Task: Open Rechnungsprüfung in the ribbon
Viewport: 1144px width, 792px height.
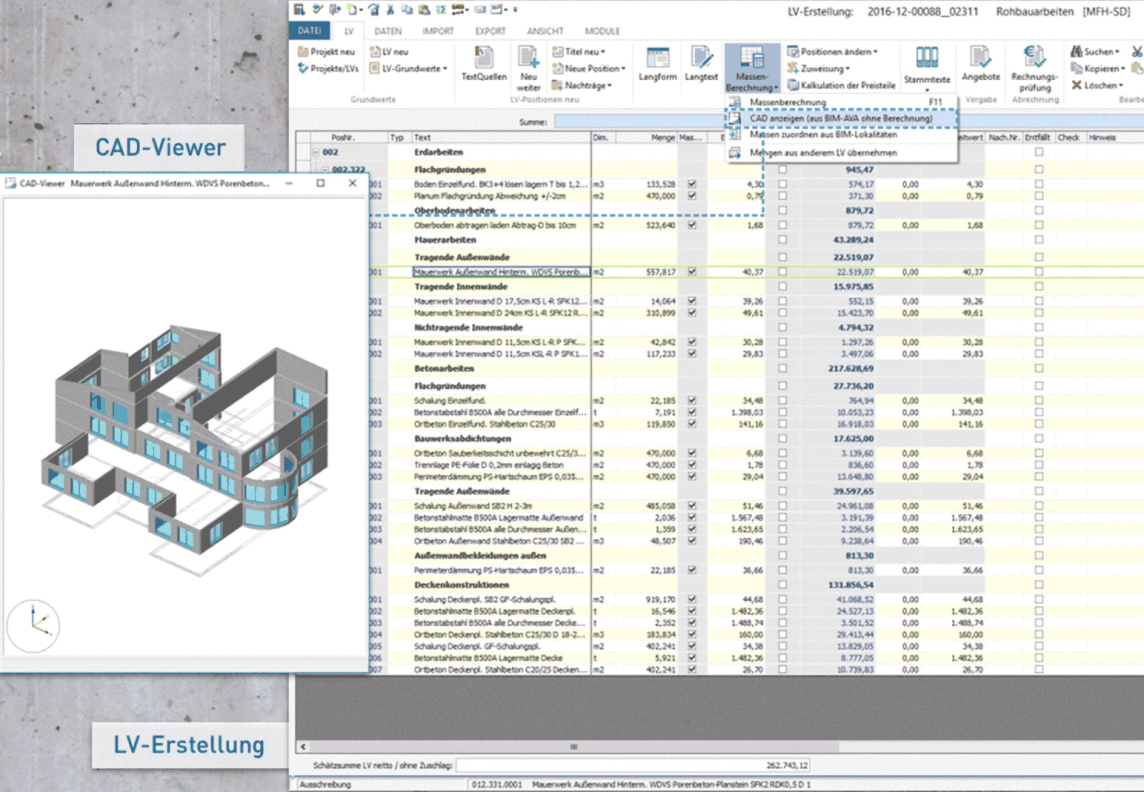Action: [x=1035, y=67]
